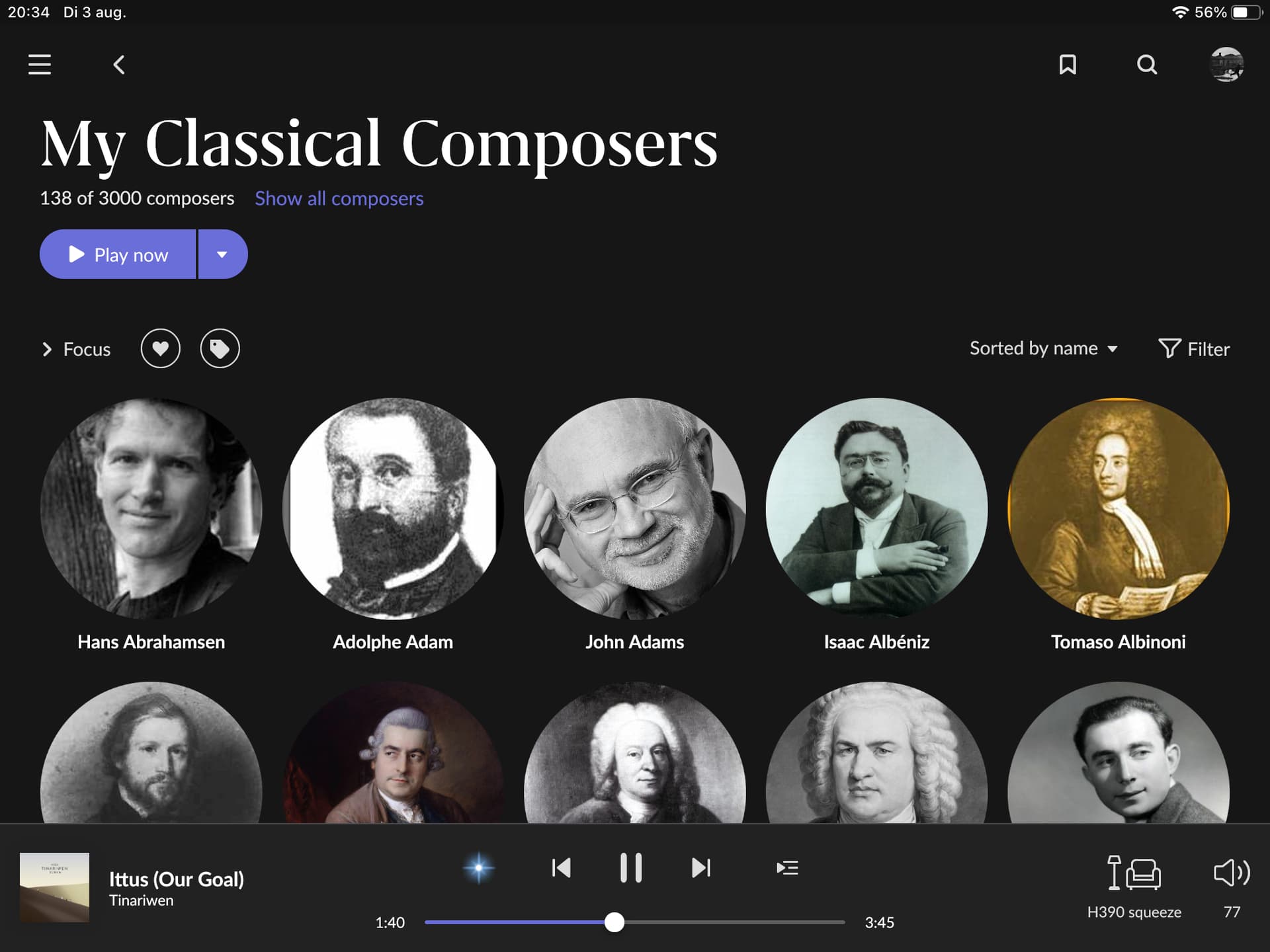Expand the Focus section
The image size is (1270, 952).
(x=76, y=349)
